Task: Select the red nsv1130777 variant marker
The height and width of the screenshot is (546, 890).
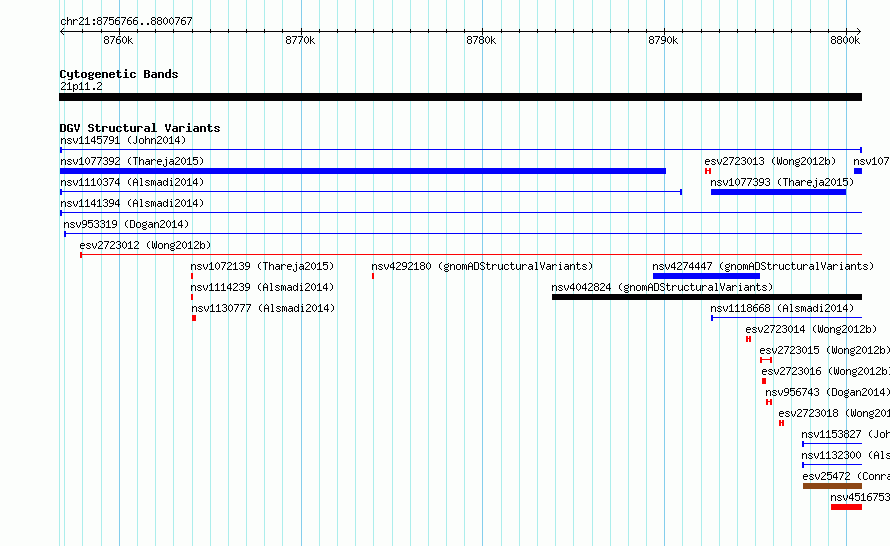Action: point(194,318)
